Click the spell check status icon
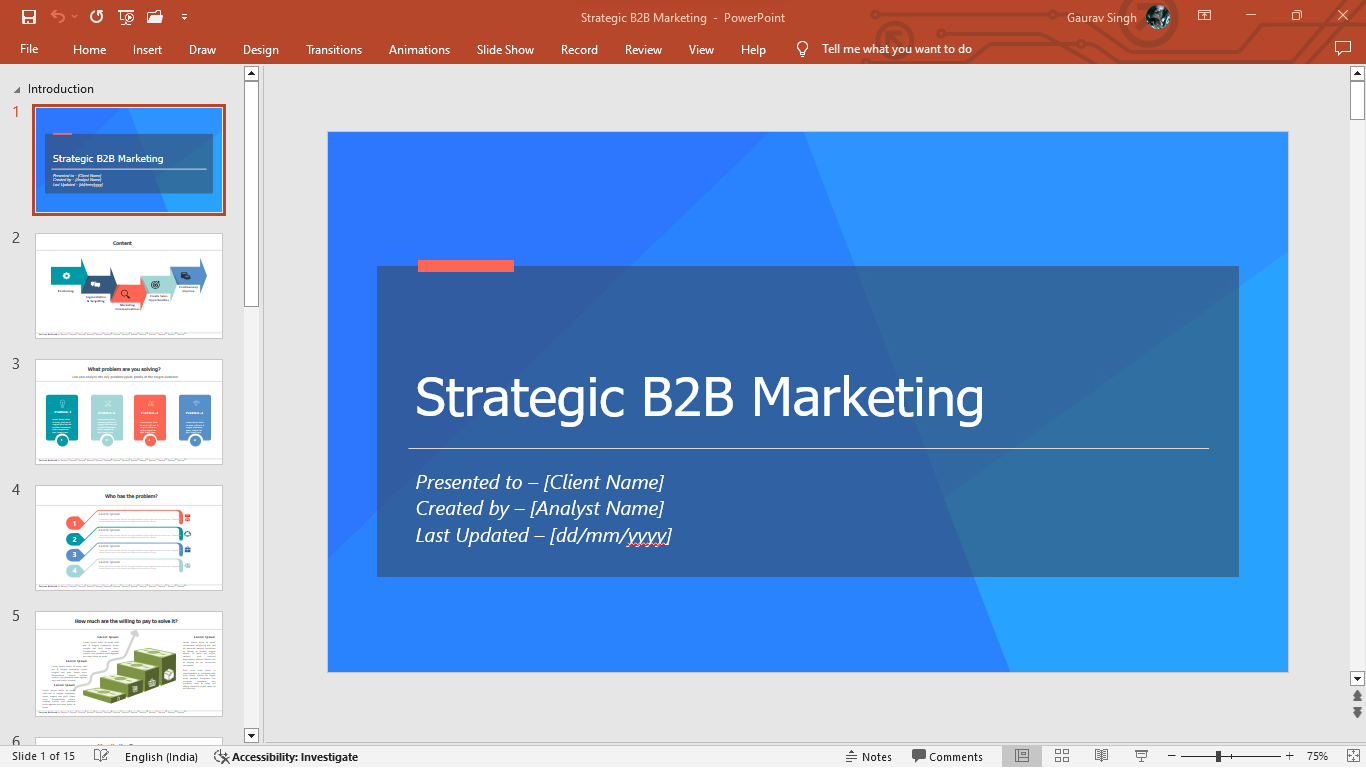1366x768 pixels. [101, 757]
